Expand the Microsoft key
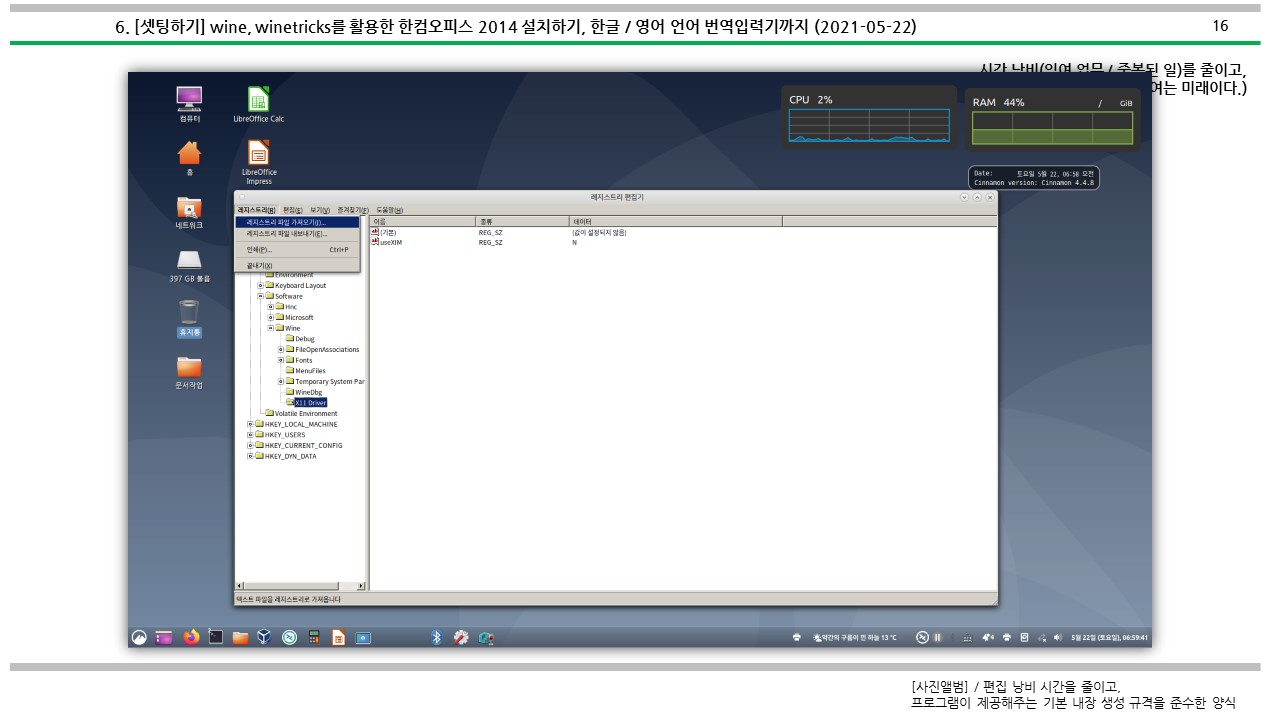The height and width of the screenshot is (720, 1280). click(270, 317)
